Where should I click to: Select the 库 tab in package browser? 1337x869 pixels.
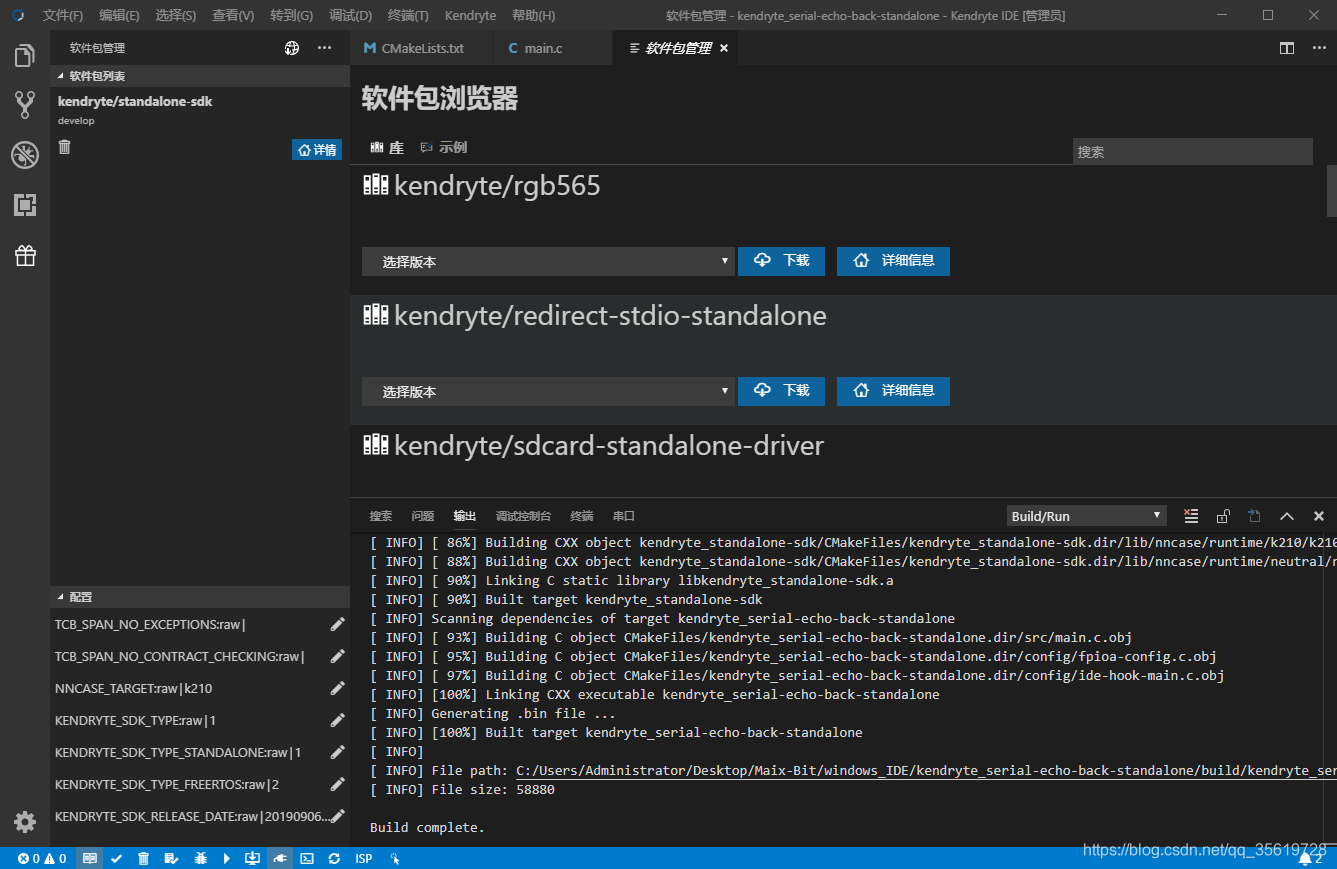387,147
